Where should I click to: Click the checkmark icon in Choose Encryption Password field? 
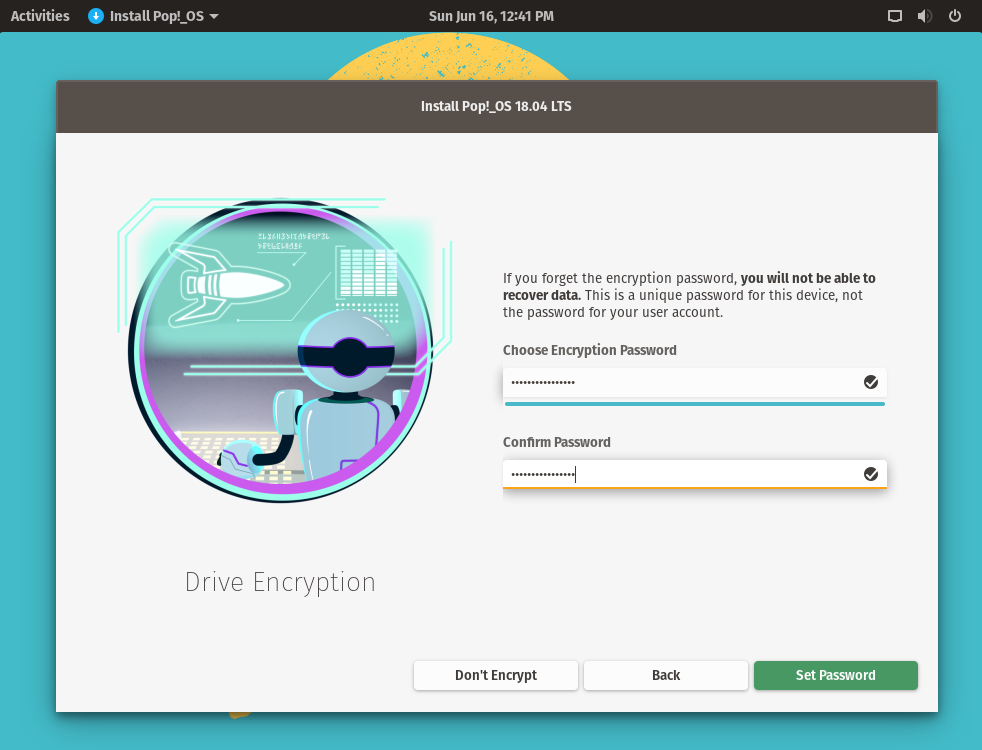(871, 382)
